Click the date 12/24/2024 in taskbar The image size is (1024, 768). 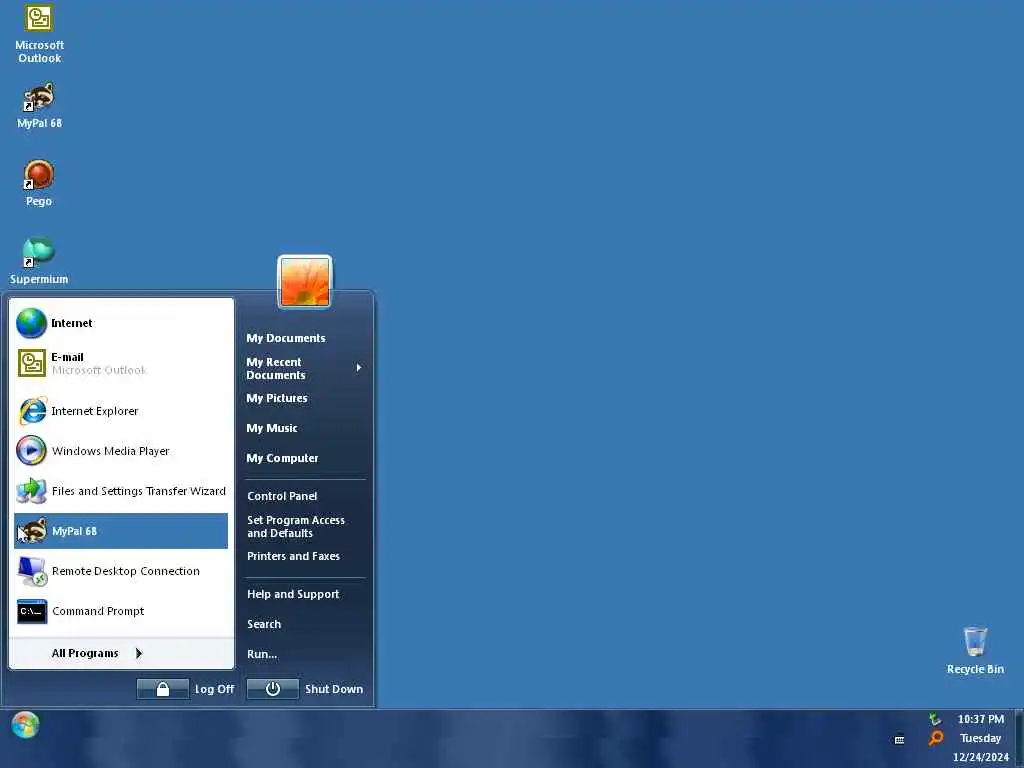click(x=980, y=758)
